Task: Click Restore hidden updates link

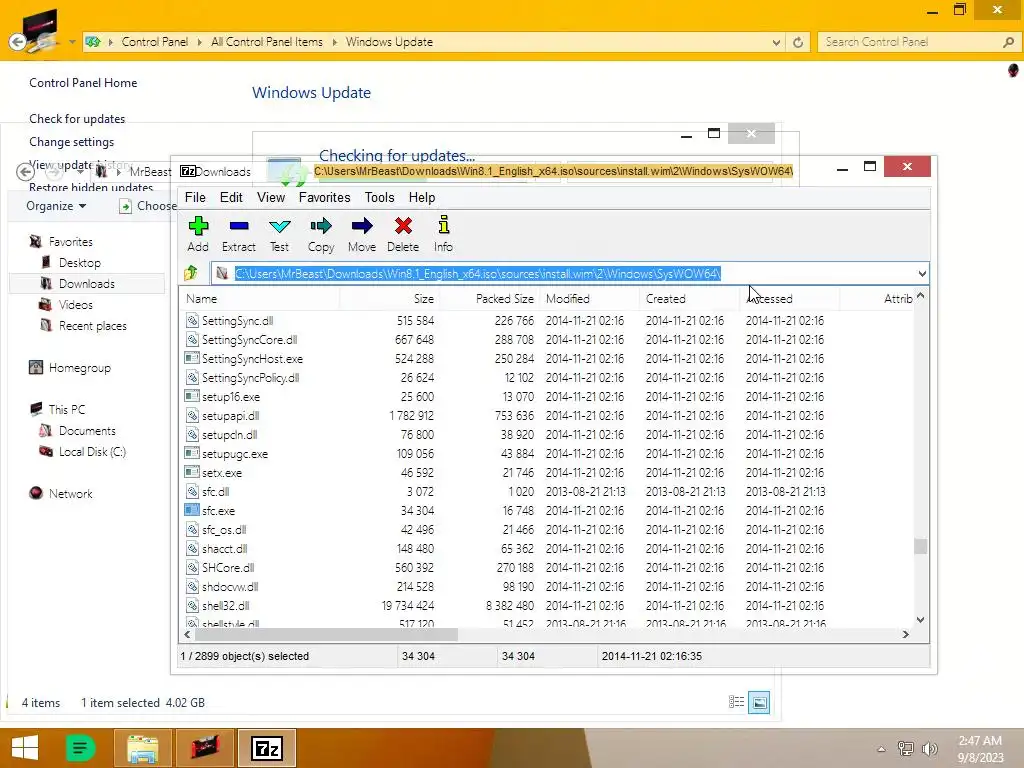Action: click(91, 187)
